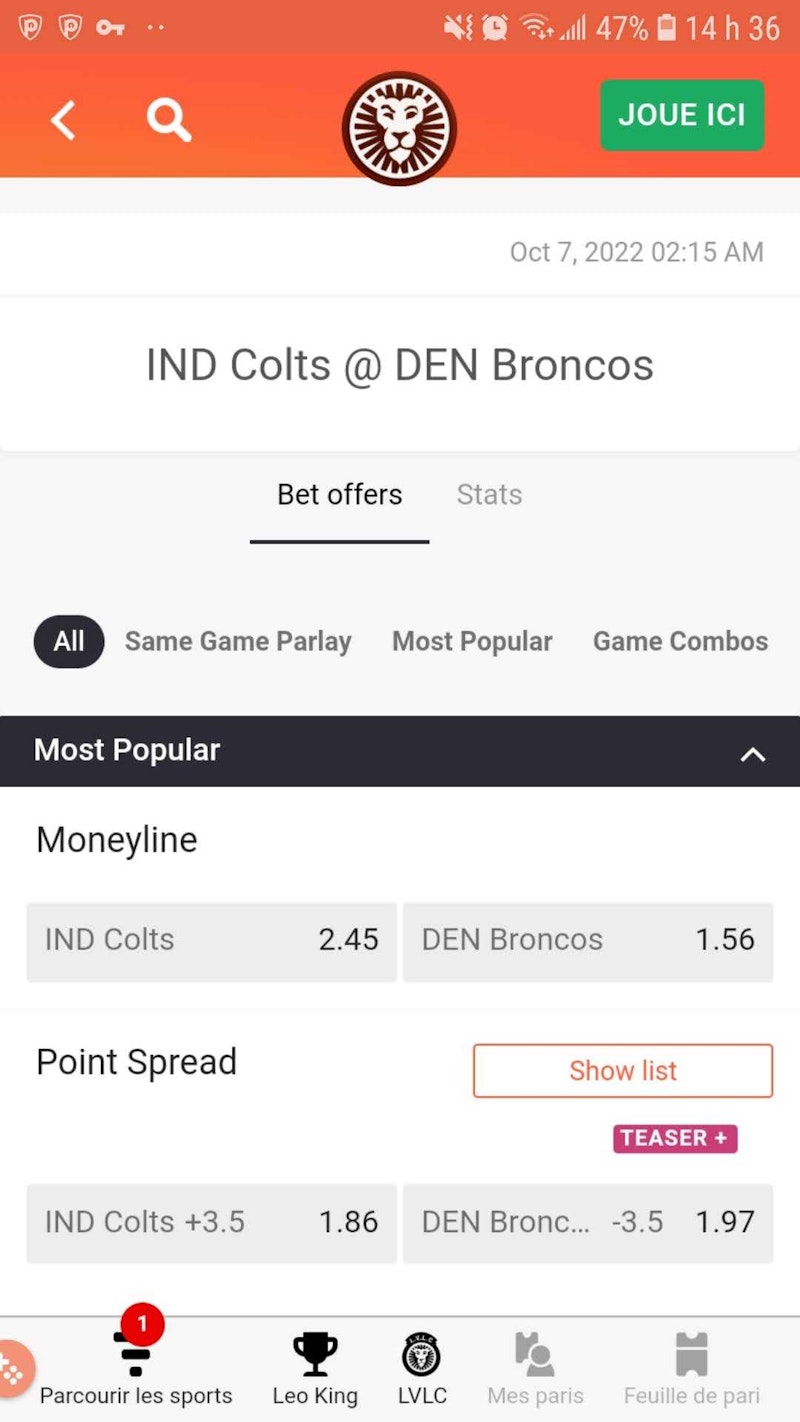
Task: Tap the pink dice icon at bottom-left
Action: [12, 1369]
